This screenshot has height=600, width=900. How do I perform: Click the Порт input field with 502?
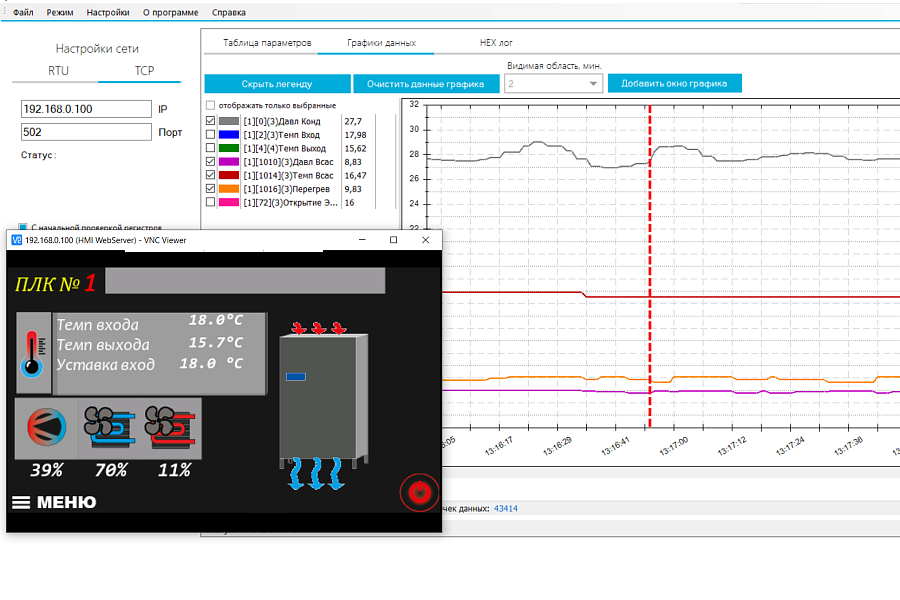click(86, 132)
